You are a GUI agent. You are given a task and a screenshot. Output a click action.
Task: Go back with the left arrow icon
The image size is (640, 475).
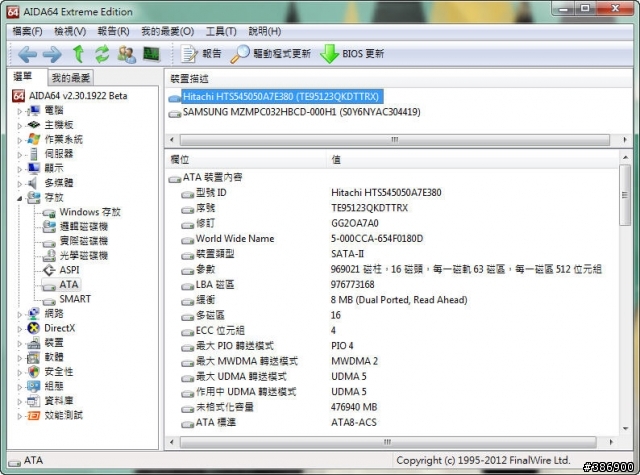tap(27, 54)
